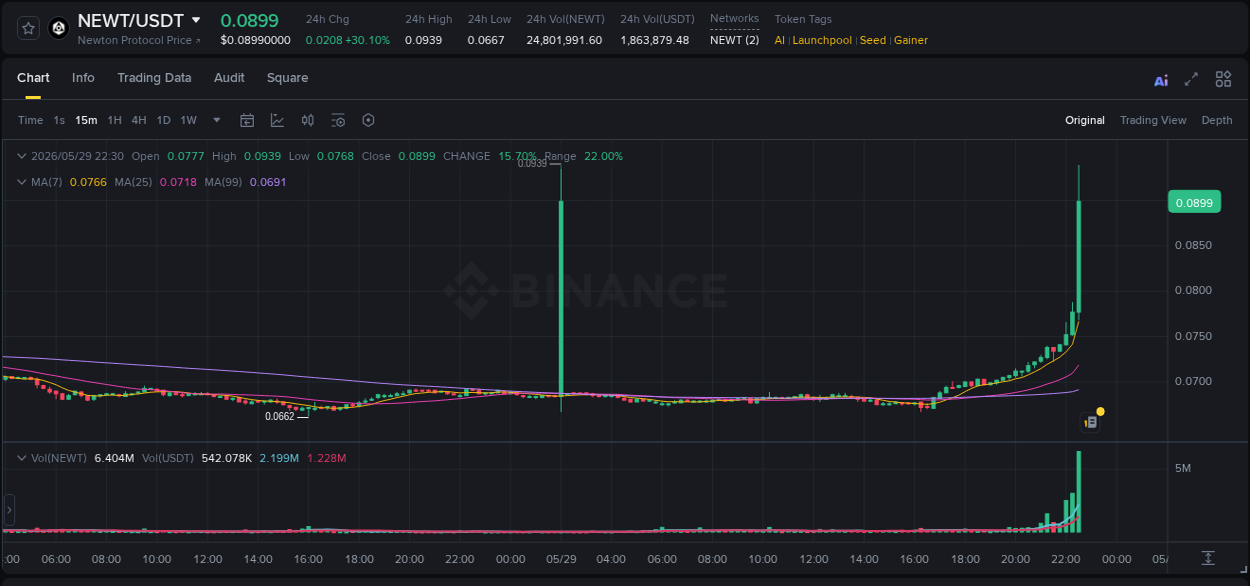The width and height of the screenshot is (1250, 586).
Task: Click the Gainer token tag
Action: (911, 40)
